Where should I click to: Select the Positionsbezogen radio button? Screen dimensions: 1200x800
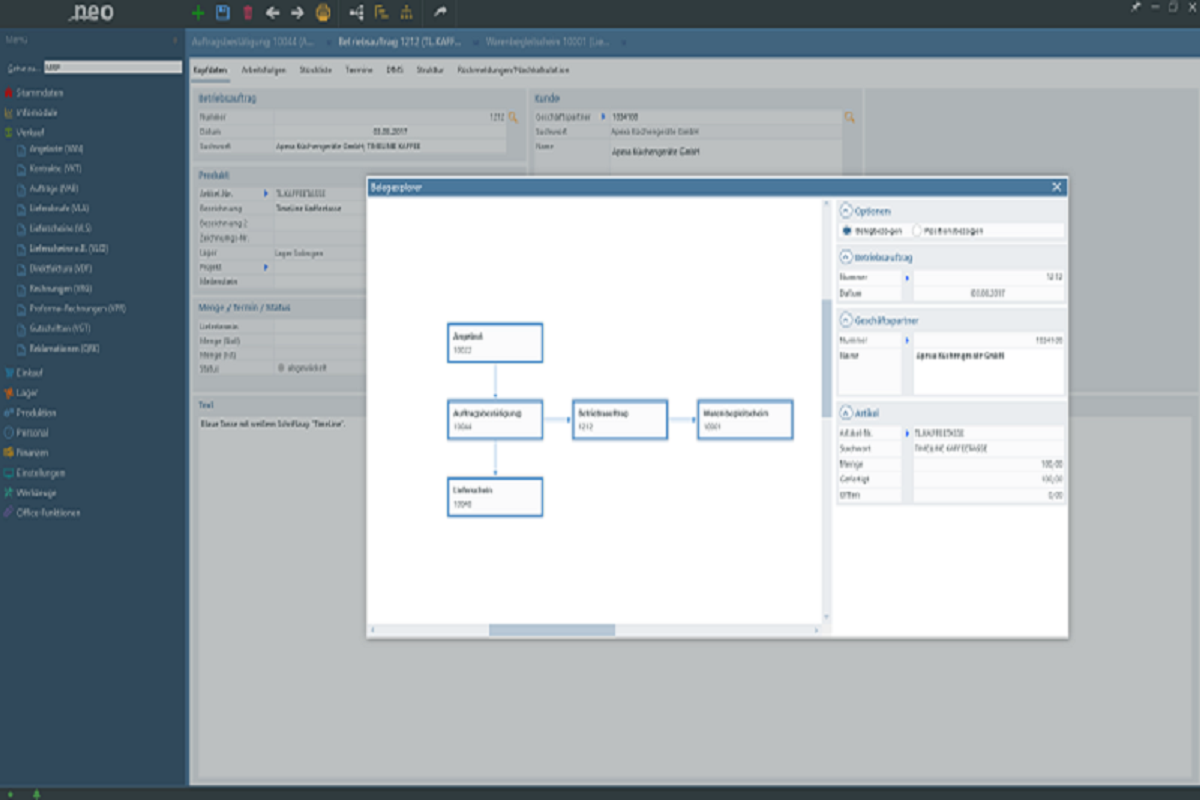coord(917,230)
